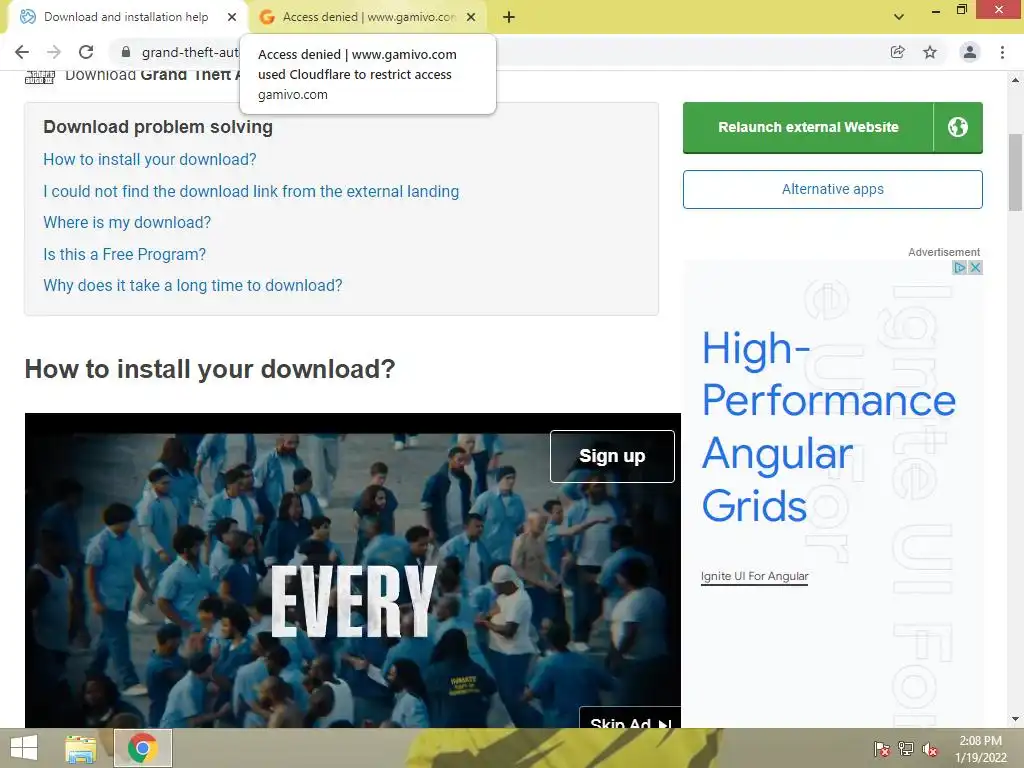Close the Download and installation help tab
Screen dimensions: 1024x768
point(232,17)
